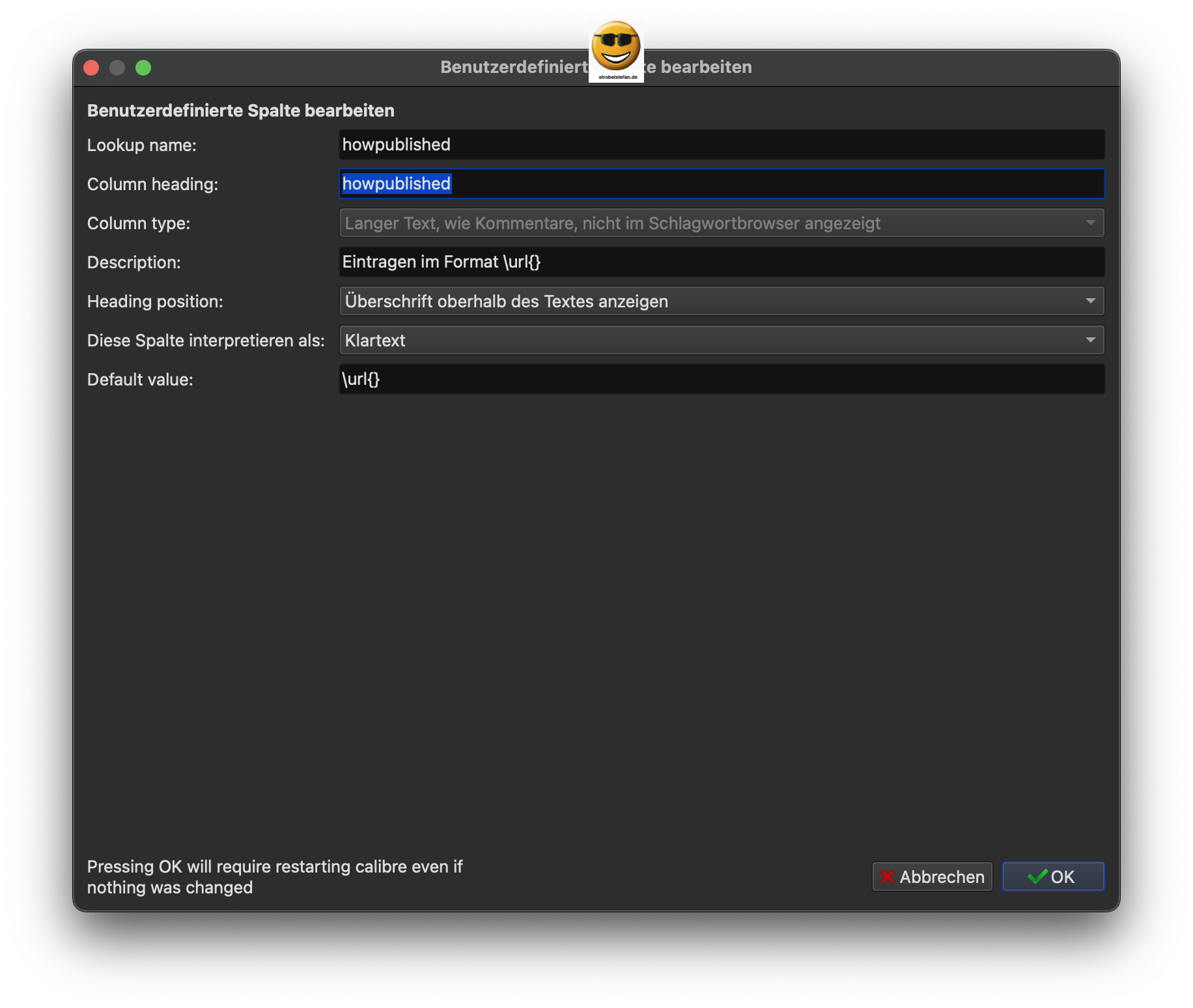Click the bold dialog heading below title bar

pos(241,111)
